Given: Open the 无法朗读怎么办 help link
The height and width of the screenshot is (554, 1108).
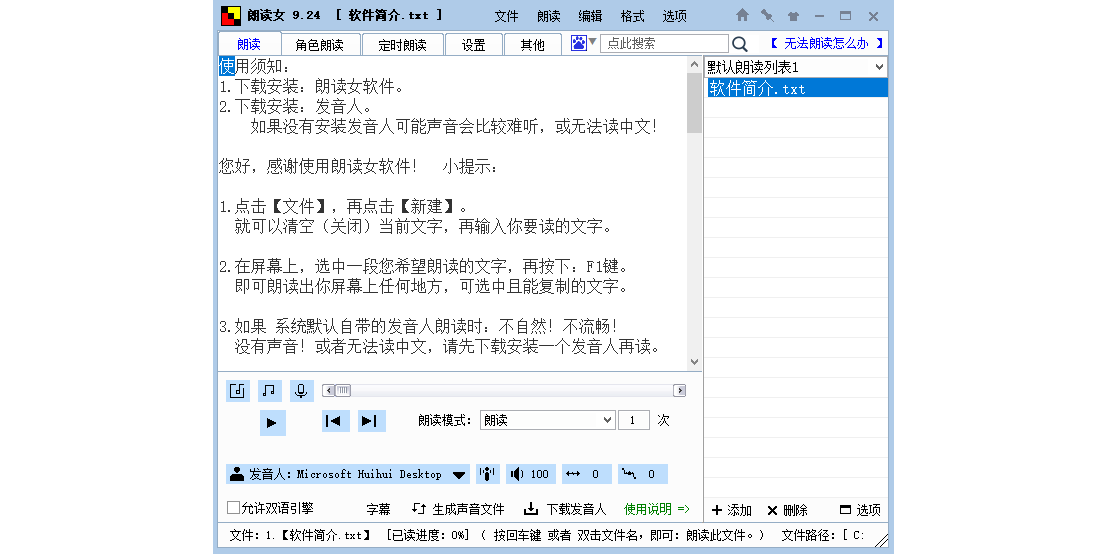Looking at the screenshot, I should 826,44.
